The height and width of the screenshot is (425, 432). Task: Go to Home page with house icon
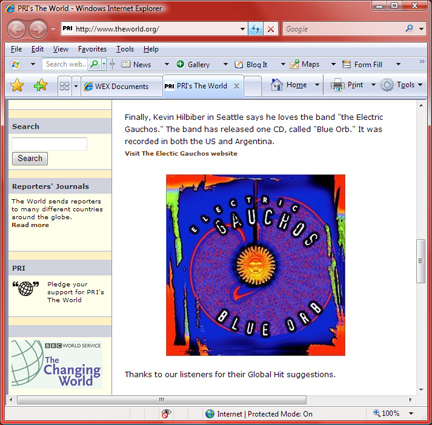(x=289, y=85)
